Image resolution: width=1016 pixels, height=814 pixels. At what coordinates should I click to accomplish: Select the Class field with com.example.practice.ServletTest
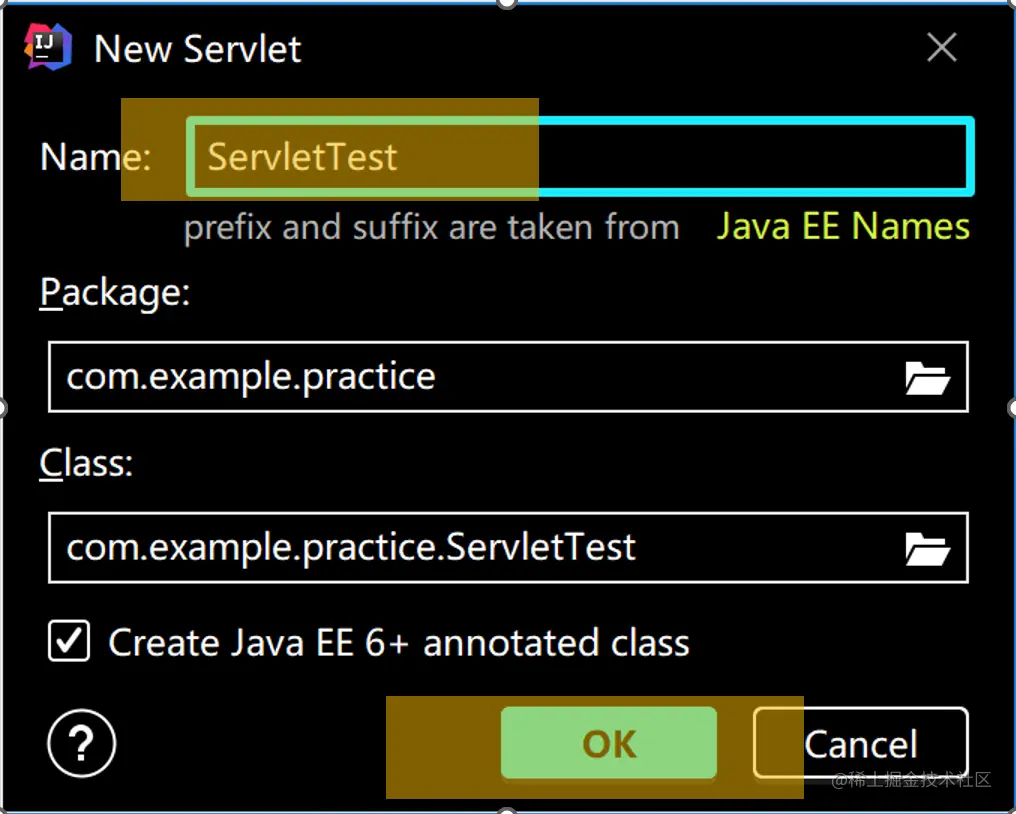470,547
